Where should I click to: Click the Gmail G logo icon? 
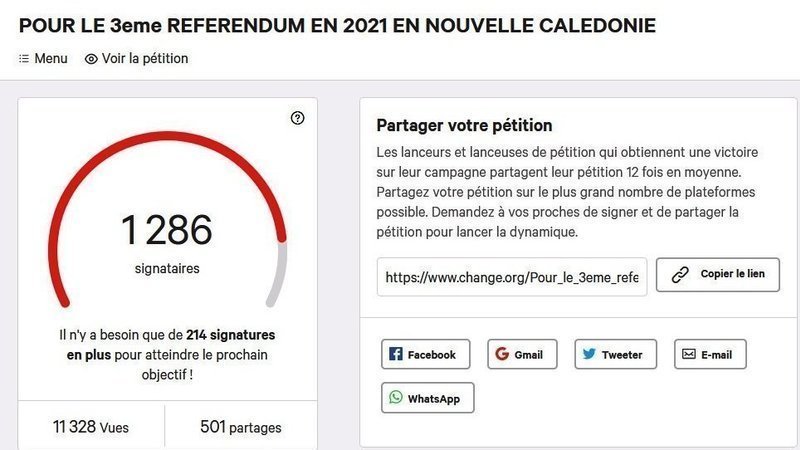(x=502, y=354)
